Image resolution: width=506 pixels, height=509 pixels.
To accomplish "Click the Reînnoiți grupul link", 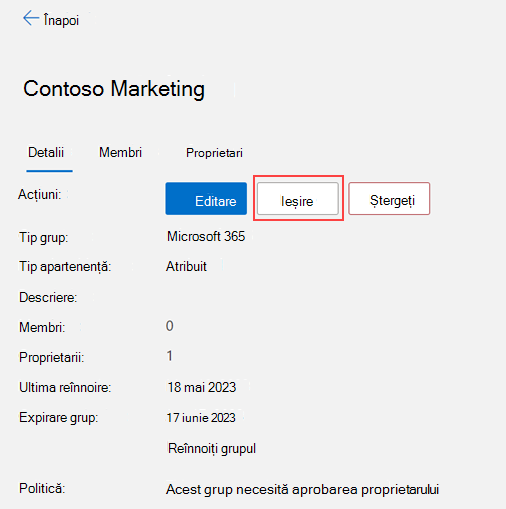I will click(x=212, y=449).
